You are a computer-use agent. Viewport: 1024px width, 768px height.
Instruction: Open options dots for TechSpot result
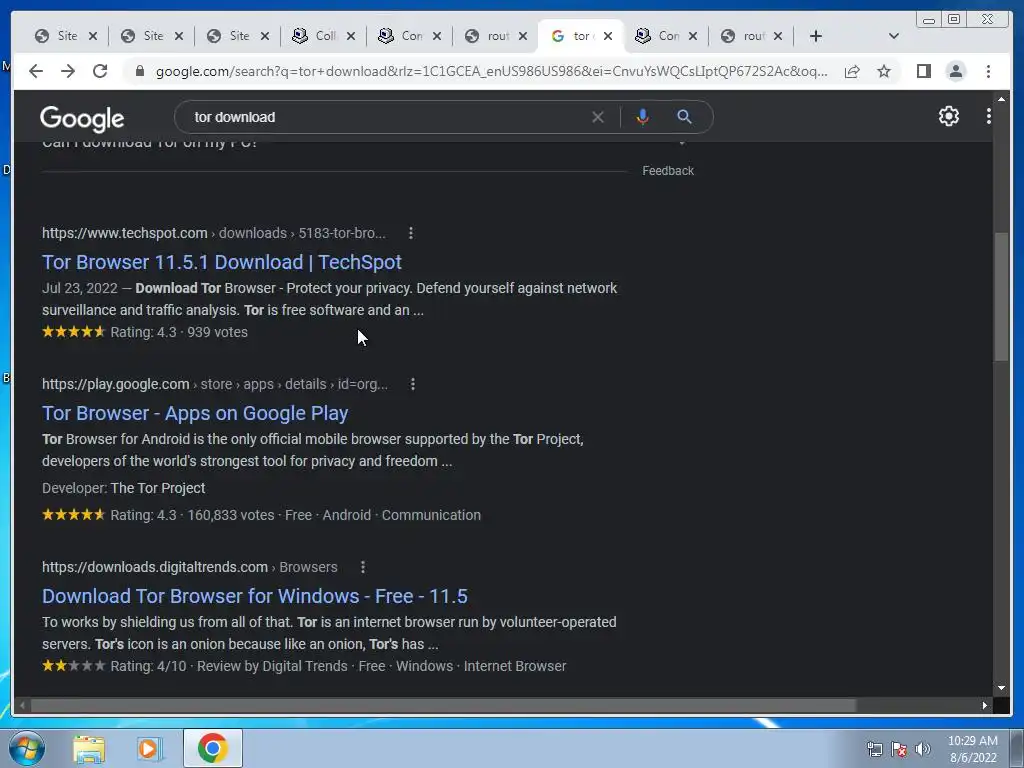410,233
